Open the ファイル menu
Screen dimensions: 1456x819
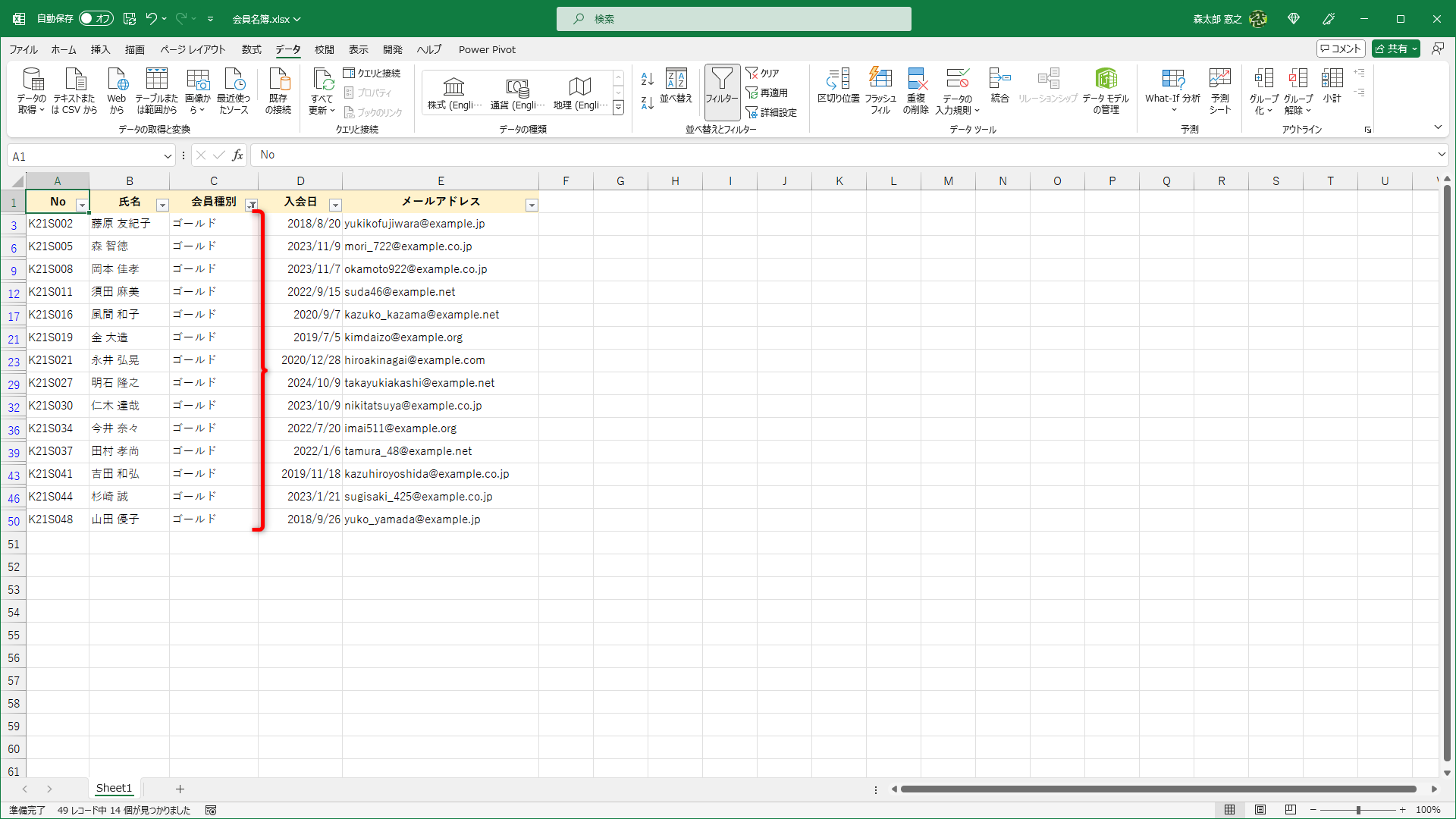[23, 49]
